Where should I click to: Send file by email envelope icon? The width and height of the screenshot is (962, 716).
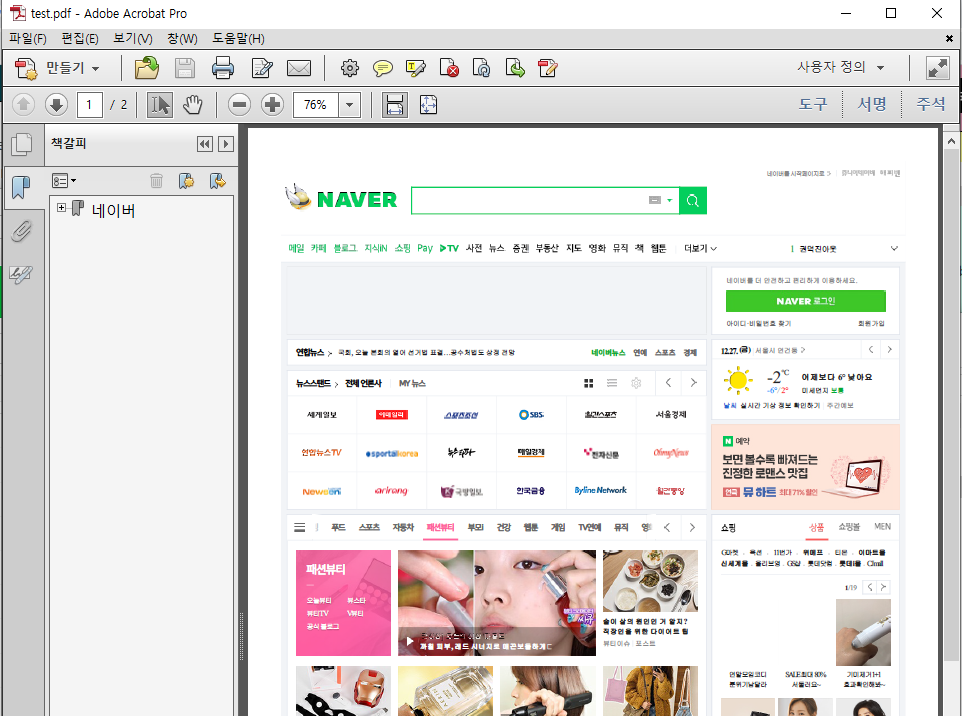tap(299, 67)
